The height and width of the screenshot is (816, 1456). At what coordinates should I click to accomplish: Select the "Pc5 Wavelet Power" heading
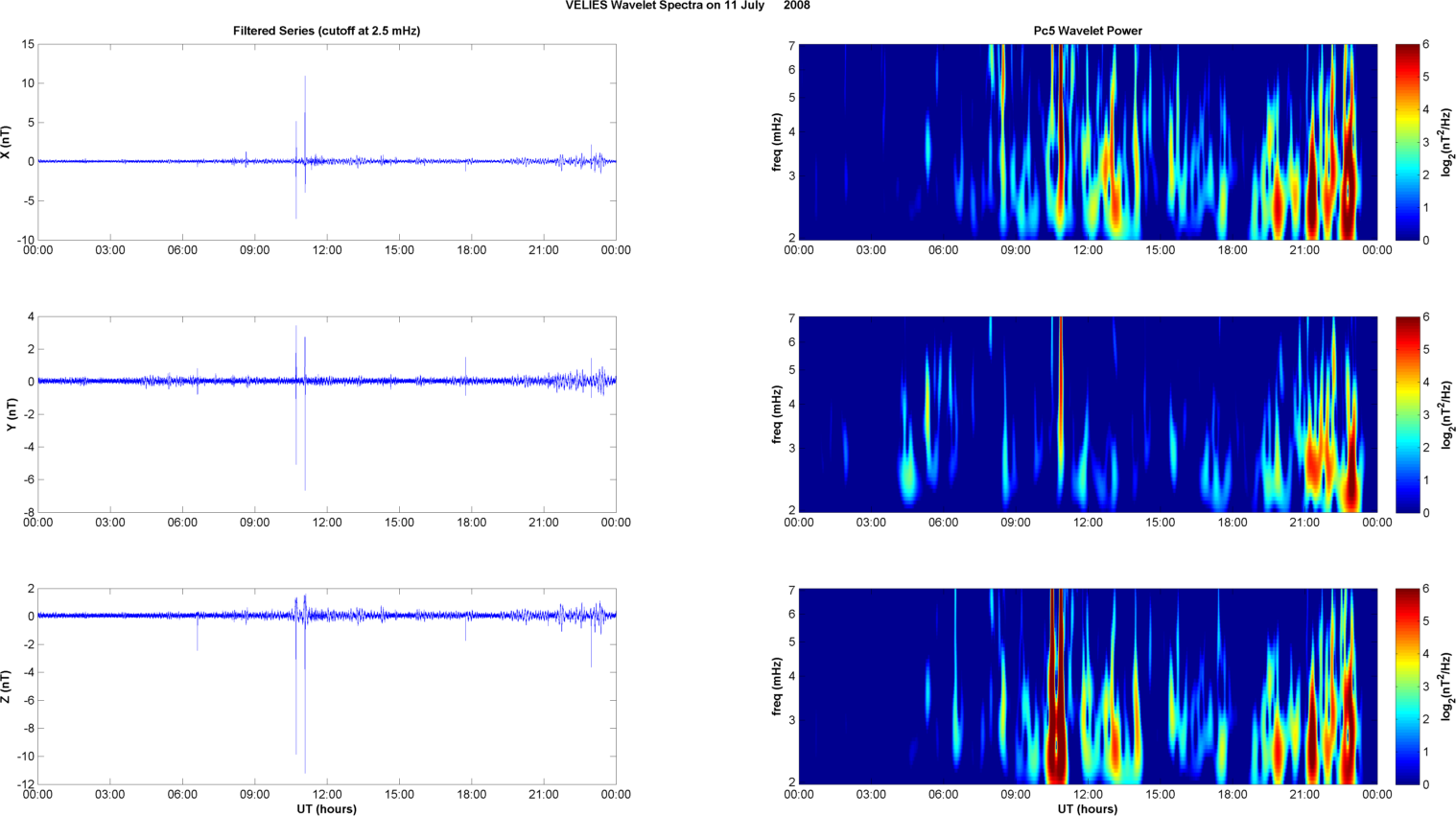coord(1088,31)
